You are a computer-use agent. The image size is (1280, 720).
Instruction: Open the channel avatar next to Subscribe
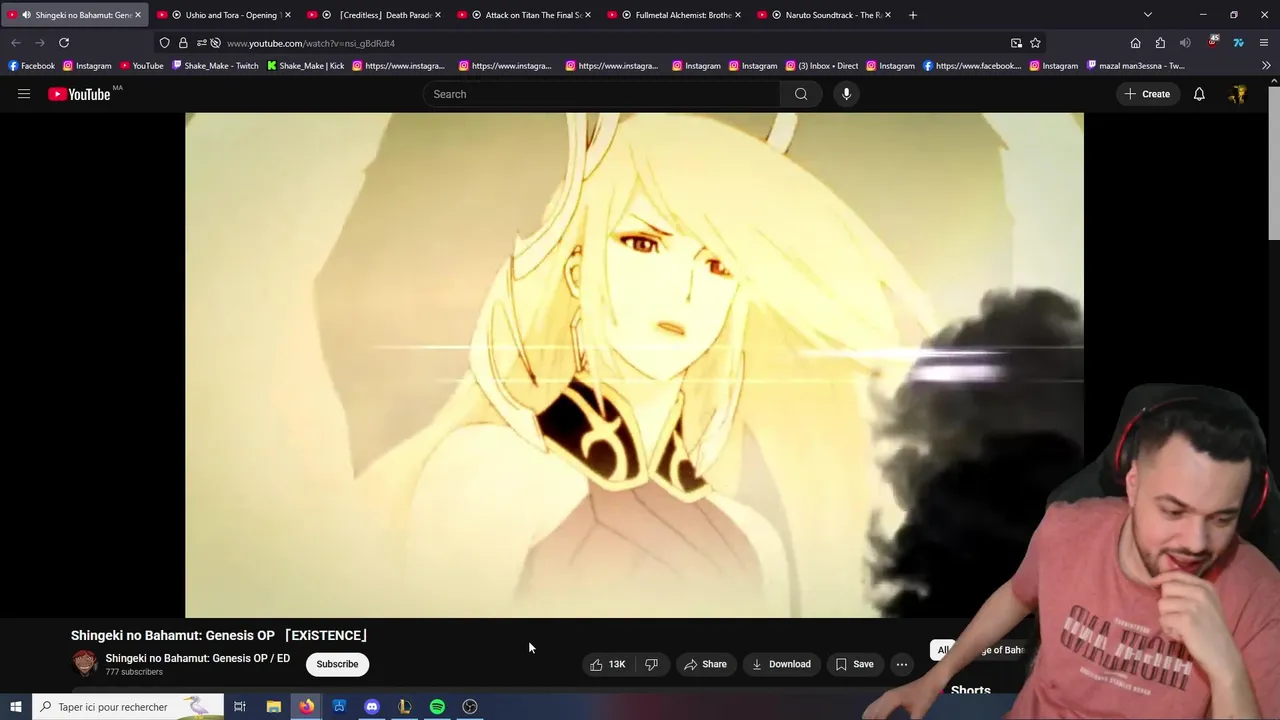[85, 663]
